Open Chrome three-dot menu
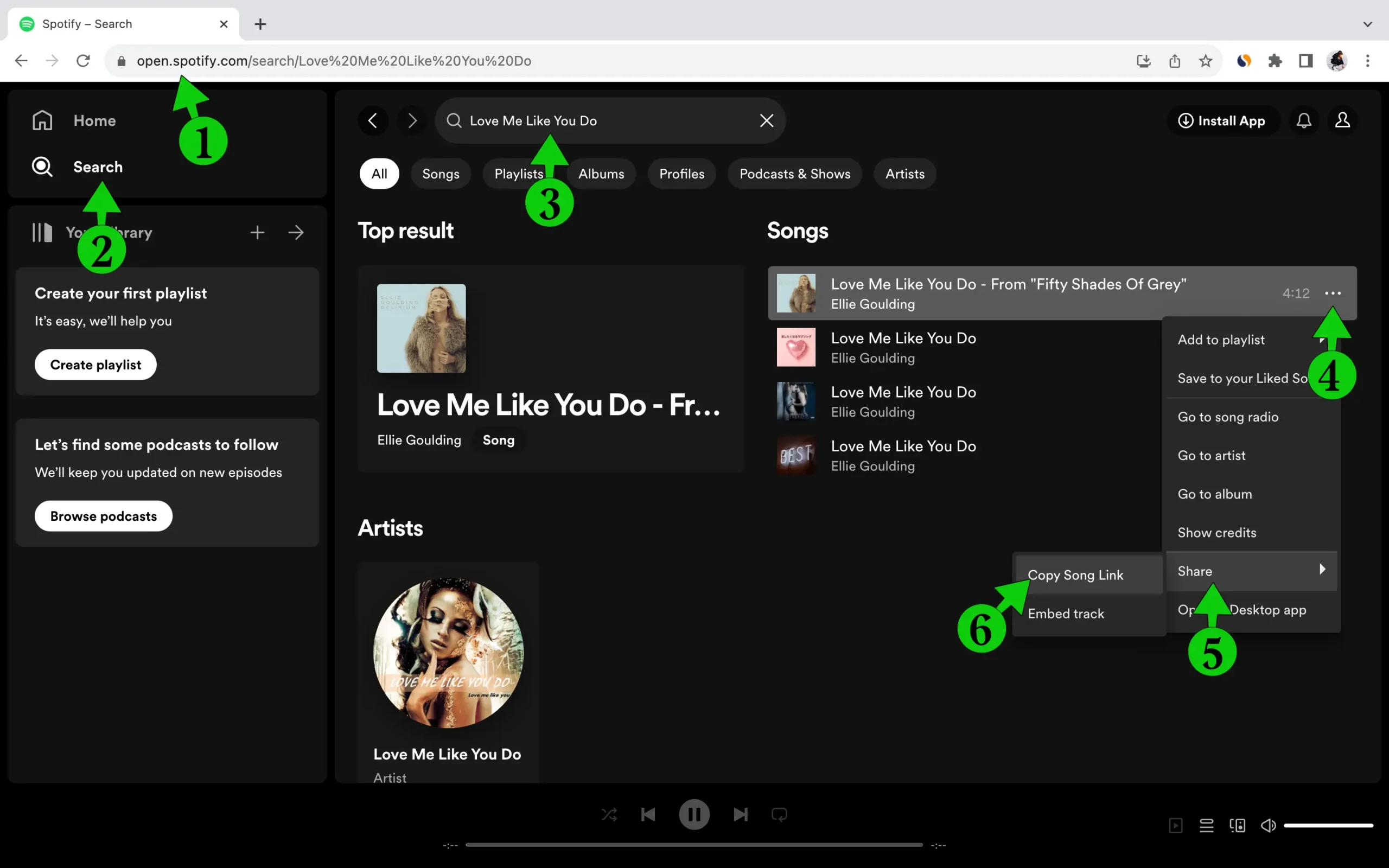This screenshot has width=1389, height=868. [1368, 61]
